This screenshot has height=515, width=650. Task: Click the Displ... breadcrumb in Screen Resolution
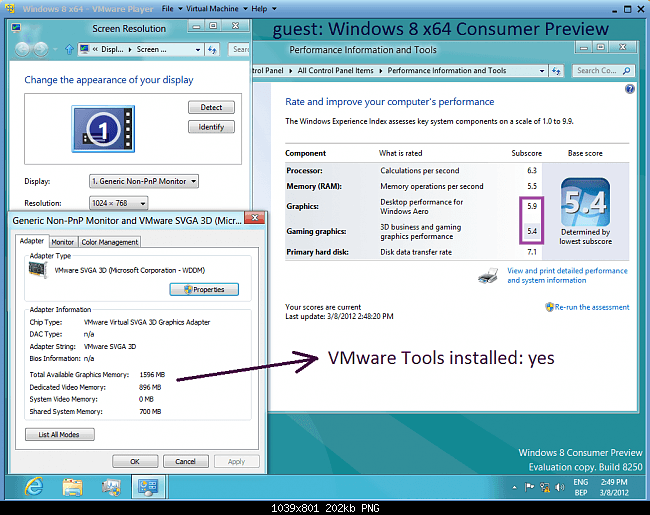tap(113, 50)
